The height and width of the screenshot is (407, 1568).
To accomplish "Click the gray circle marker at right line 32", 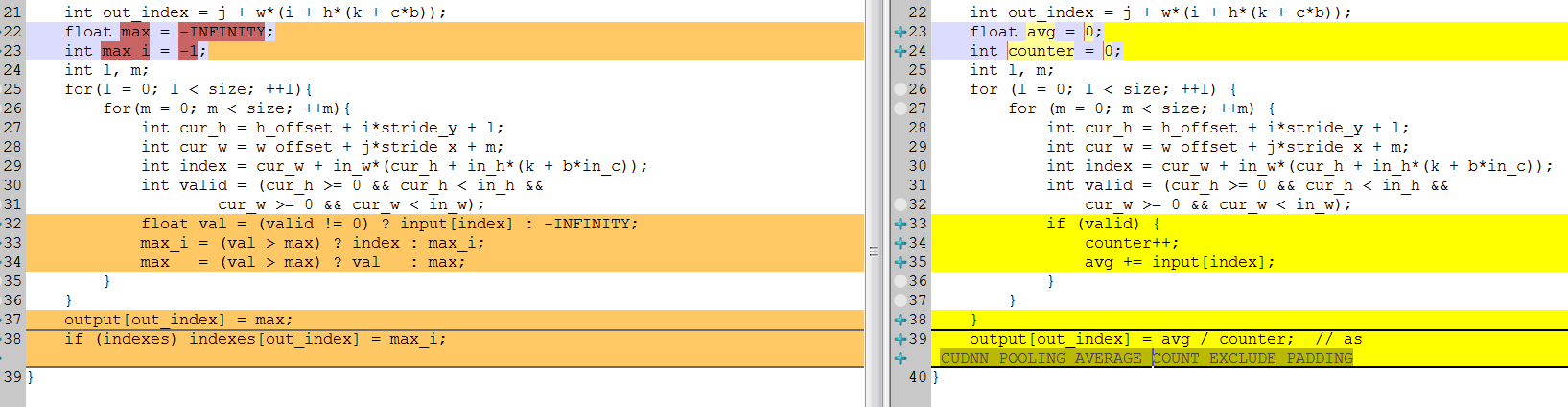I will (x=901, y=204).
